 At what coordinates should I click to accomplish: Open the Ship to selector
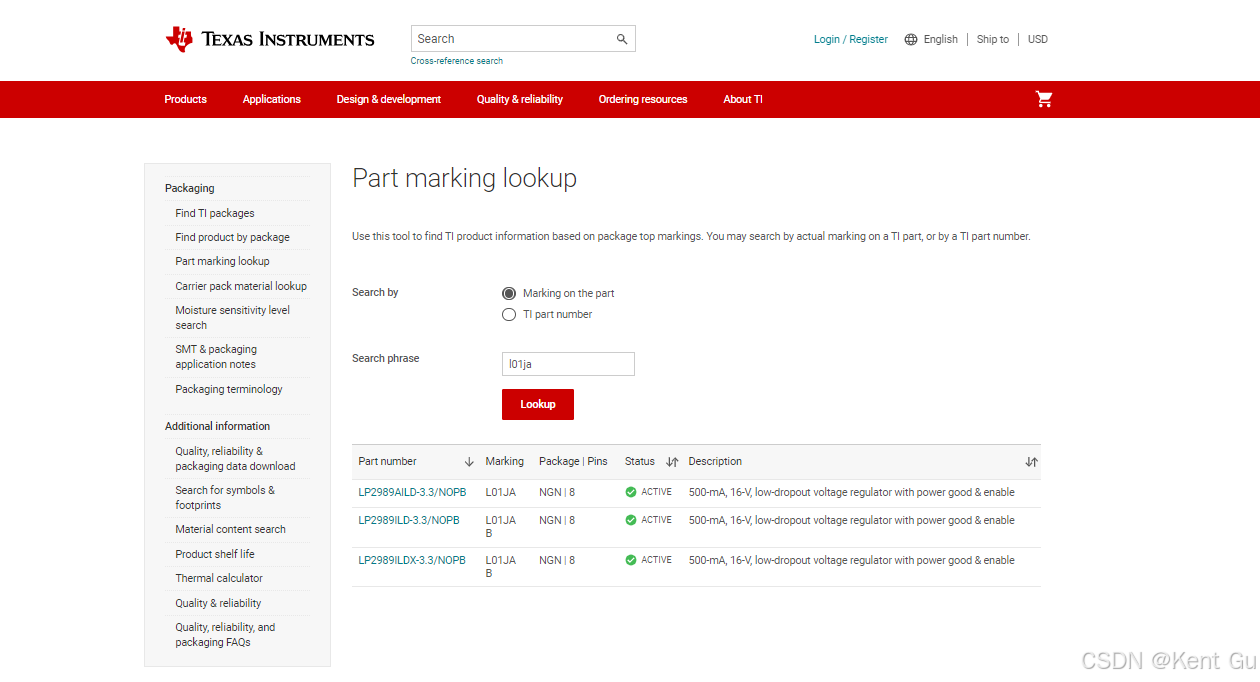tap(993, 39)
